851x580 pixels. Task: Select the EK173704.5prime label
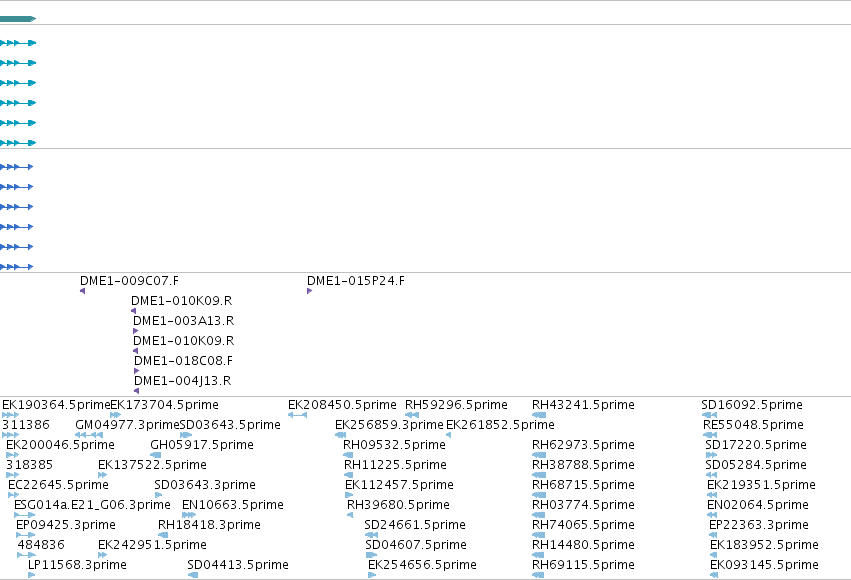(164, 405)
